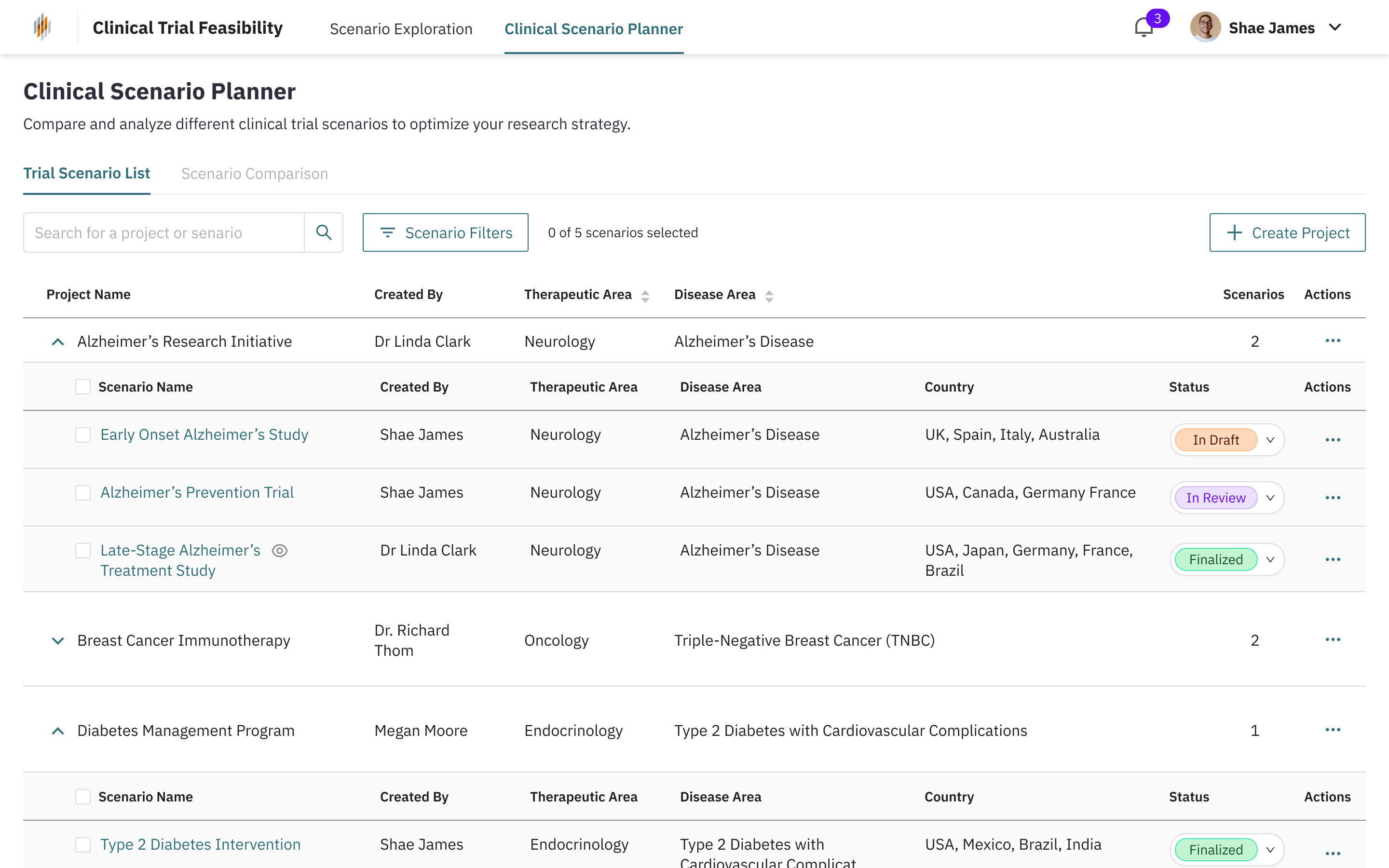
Task: Open actions menu for Early Onset Alzheimer's Study
Action: pyautogui.click(x=1332, y=440)
